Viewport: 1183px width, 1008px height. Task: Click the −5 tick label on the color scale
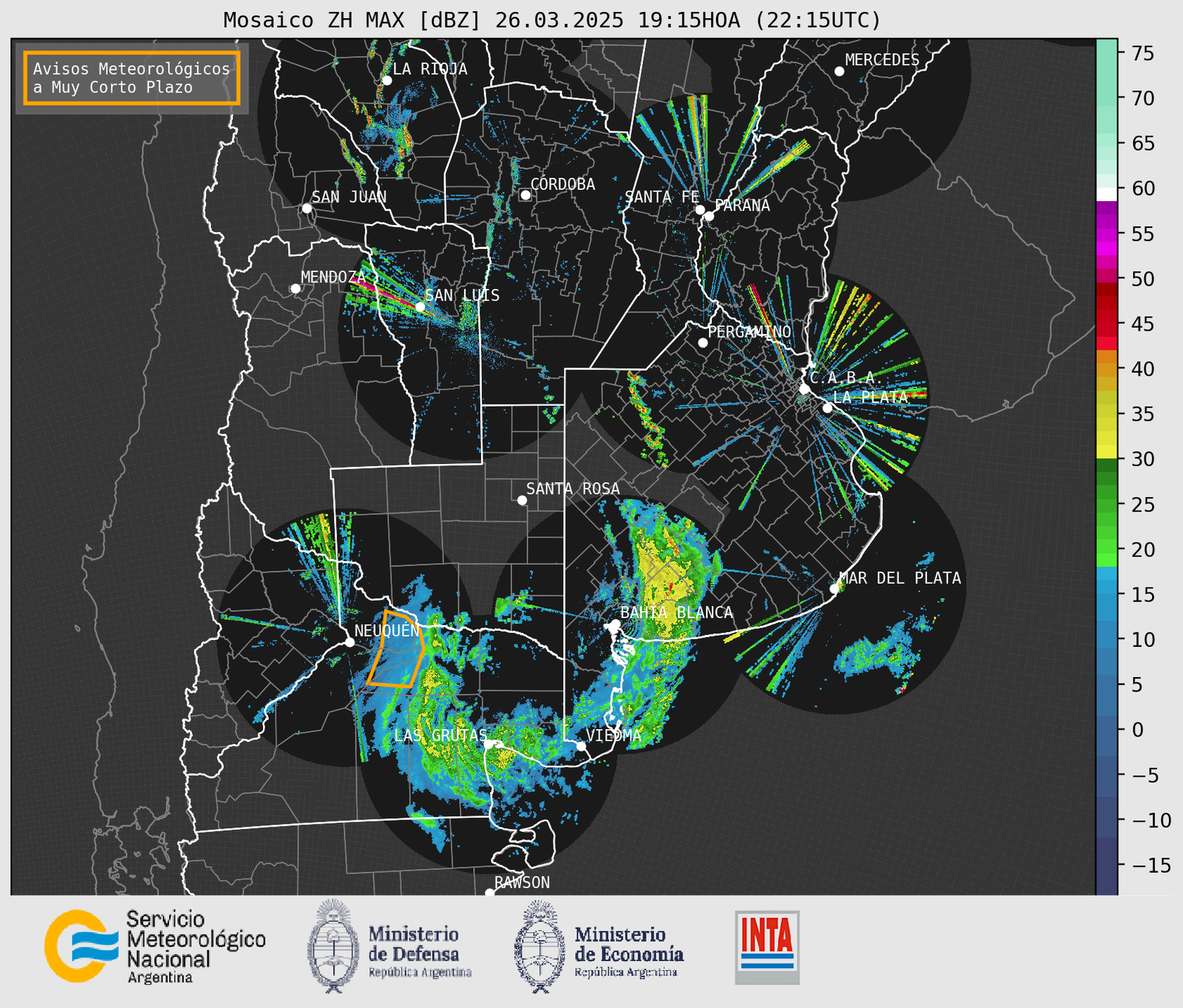(1144, 775)
